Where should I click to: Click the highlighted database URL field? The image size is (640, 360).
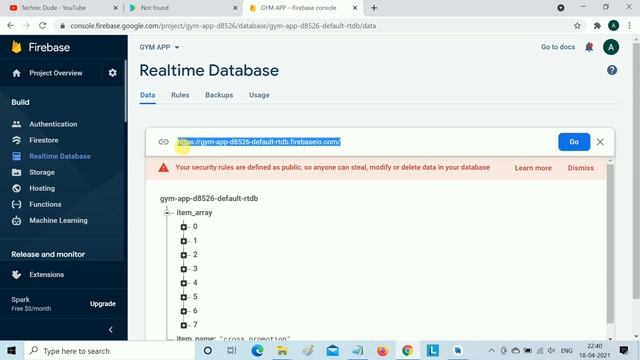[259, 142]
